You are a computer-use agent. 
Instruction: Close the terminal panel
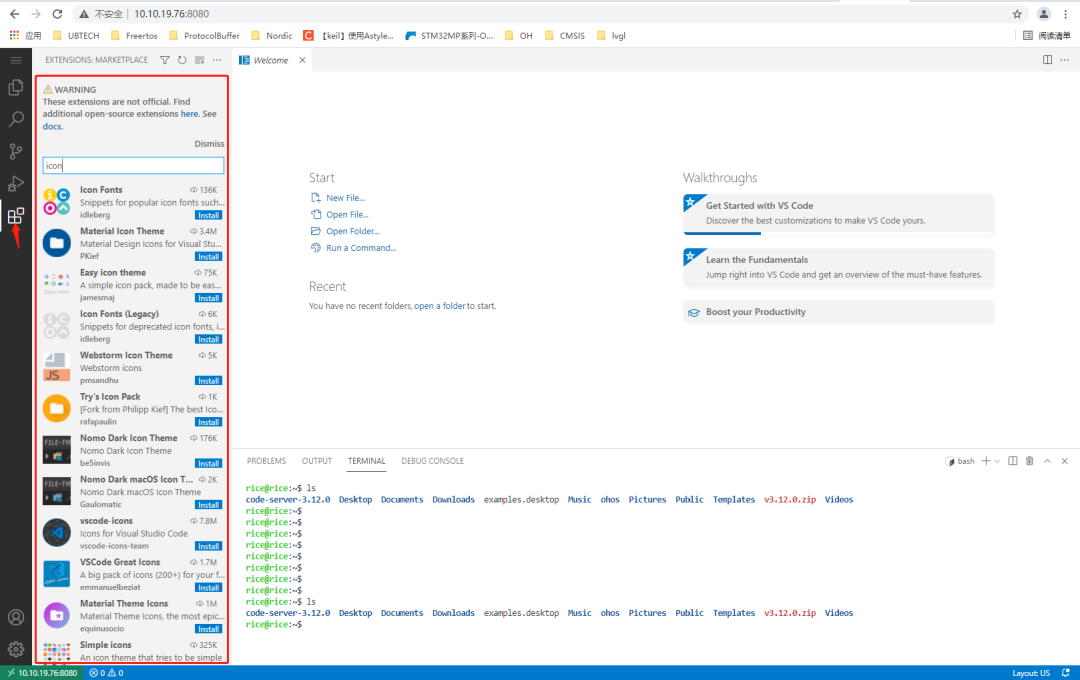1064,461
